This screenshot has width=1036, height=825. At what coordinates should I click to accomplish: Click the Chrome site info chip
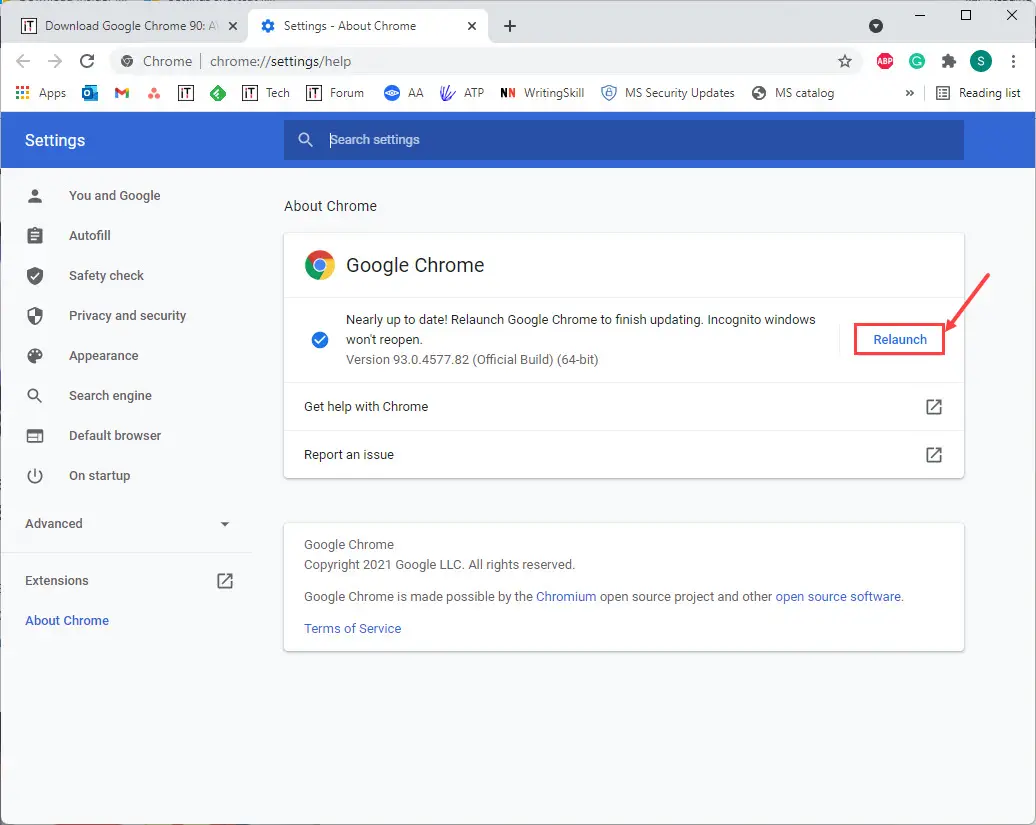tap(156, 61)
